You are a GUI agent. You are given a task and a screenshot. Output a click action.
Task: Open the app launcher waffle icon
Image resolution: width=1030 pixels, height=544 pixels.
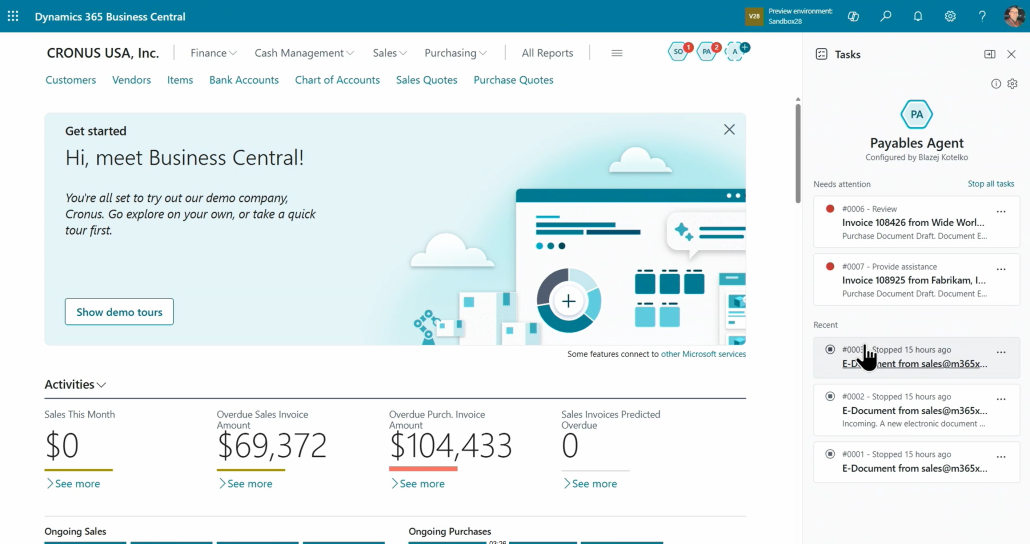pyautogui.click(x=13, y=16)
